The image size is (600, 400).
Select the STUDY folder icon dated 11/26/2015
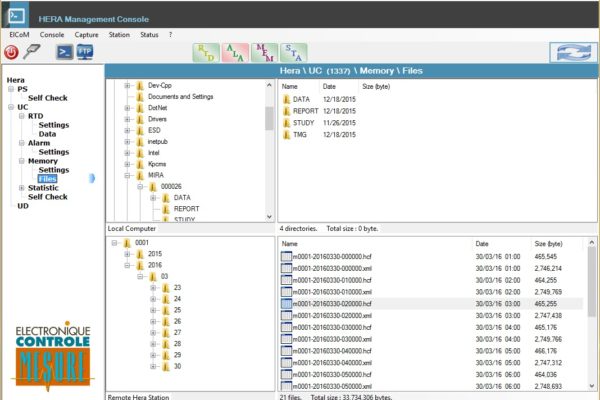point(287,123)
